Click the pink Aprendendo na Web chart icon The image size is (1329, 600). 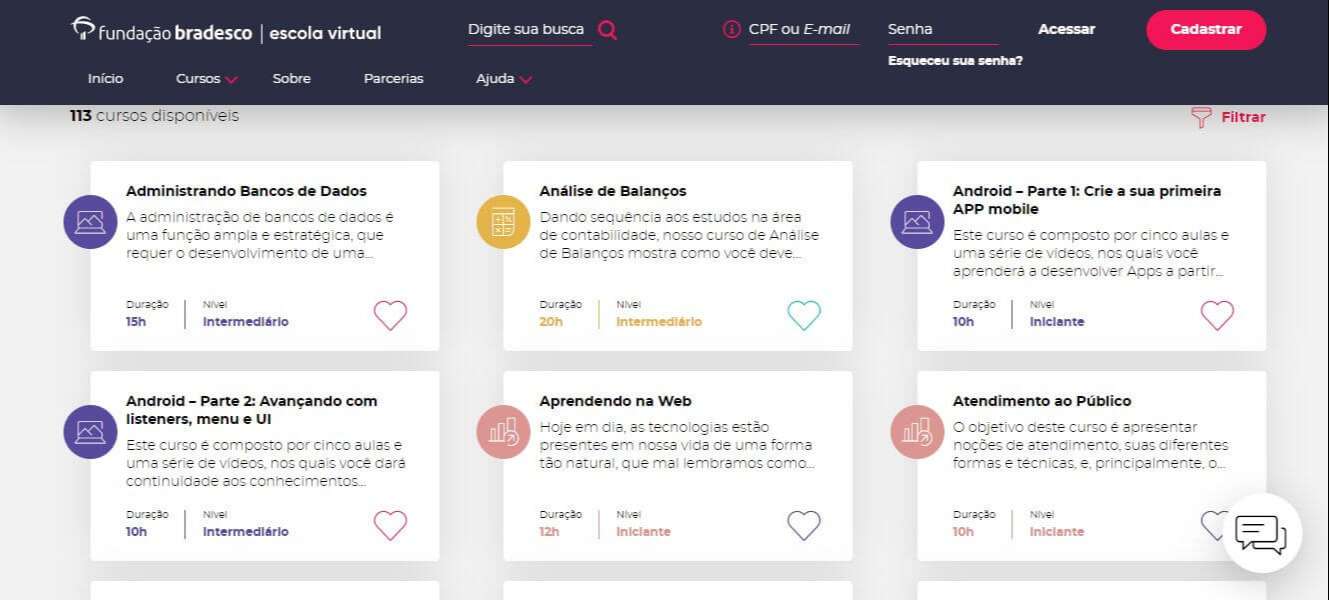pos(503,432)
